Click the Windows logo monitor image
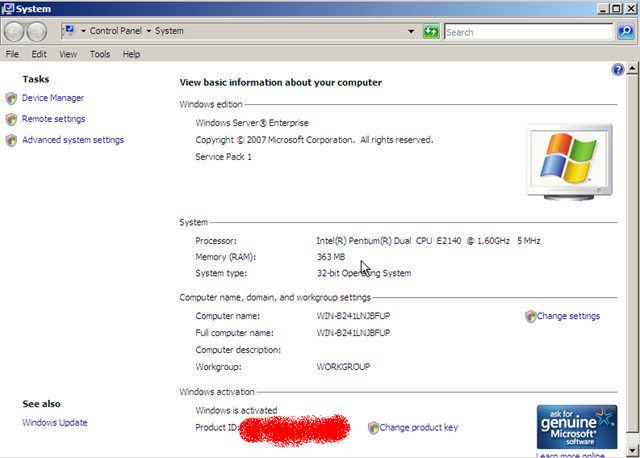 pyautogui.click(x=570, y=162)
